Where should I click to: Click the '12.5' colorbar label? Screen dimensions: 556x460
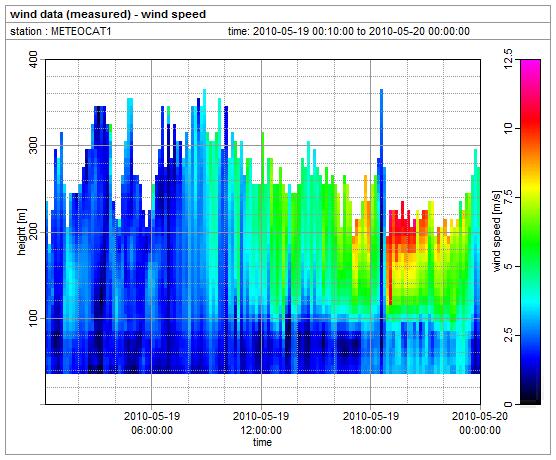508,60
